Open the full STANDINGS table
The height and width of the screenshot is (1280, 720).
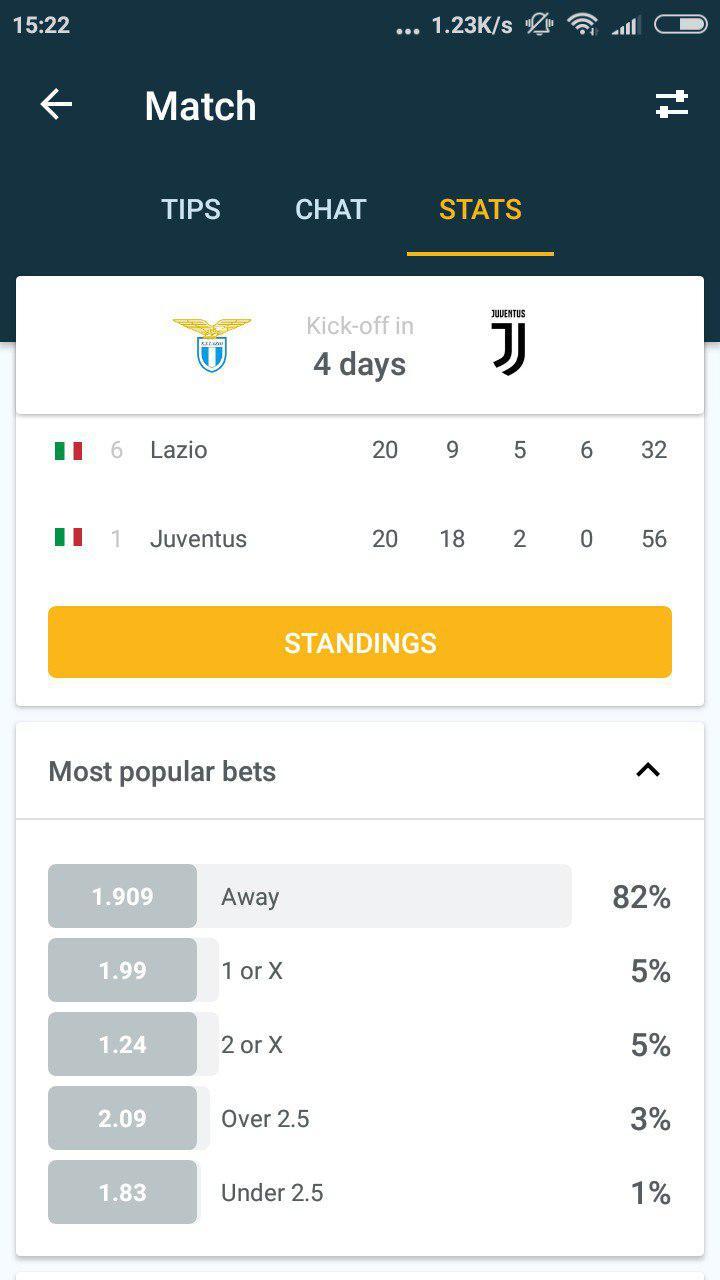360,642
